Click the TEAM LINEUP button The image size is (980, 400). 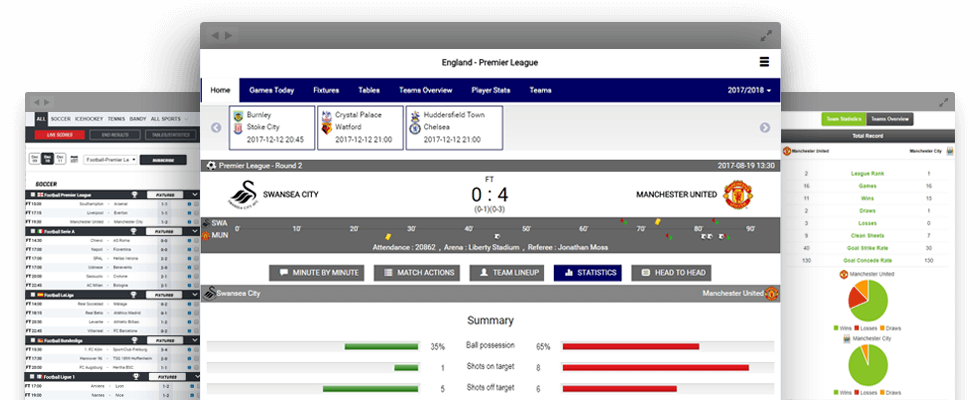click(x=507, y=273)
